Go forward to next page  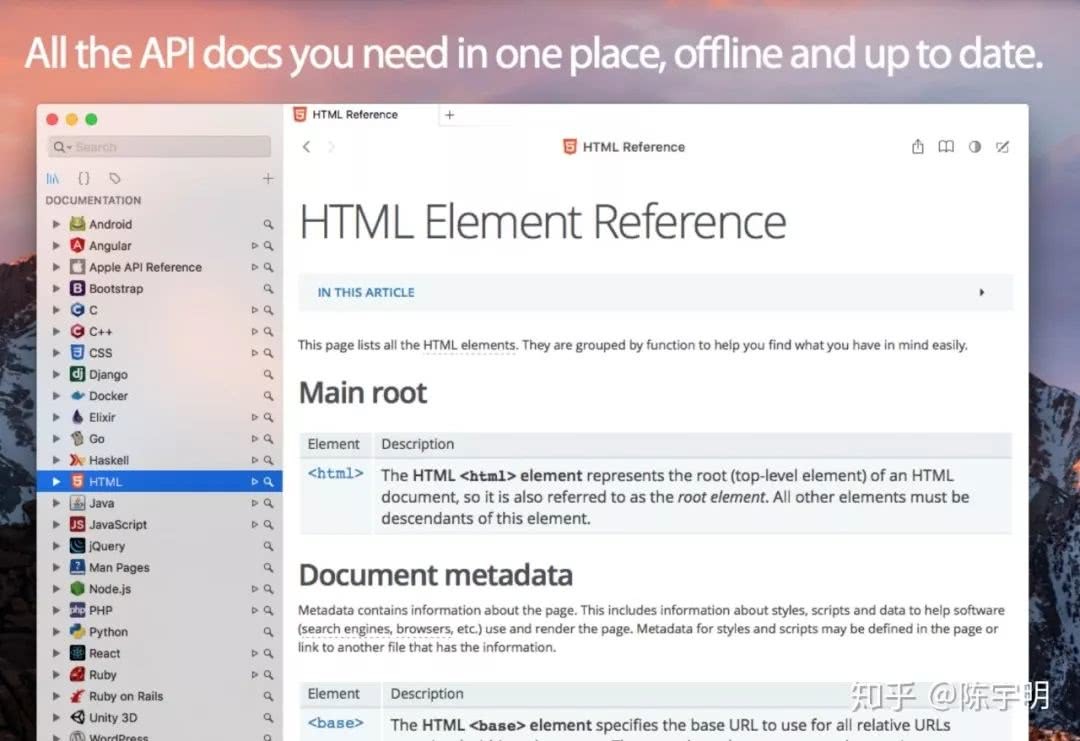(x=331, y=147)
